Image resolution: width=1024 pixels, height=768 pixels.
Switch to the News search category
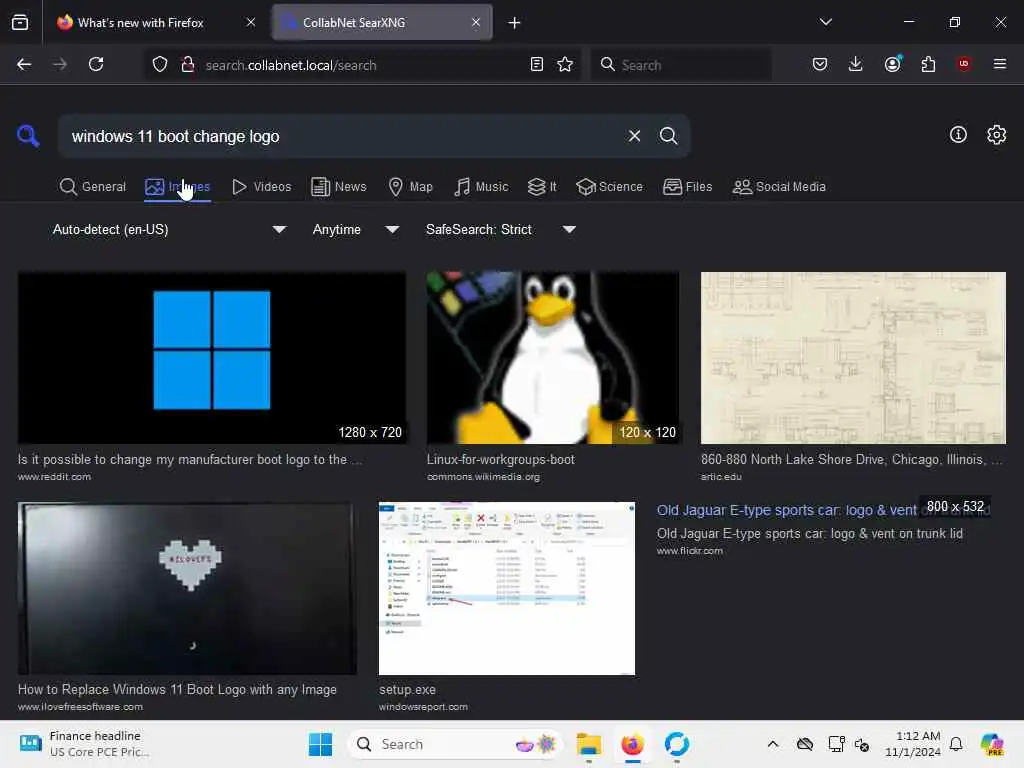click(338, 187)
